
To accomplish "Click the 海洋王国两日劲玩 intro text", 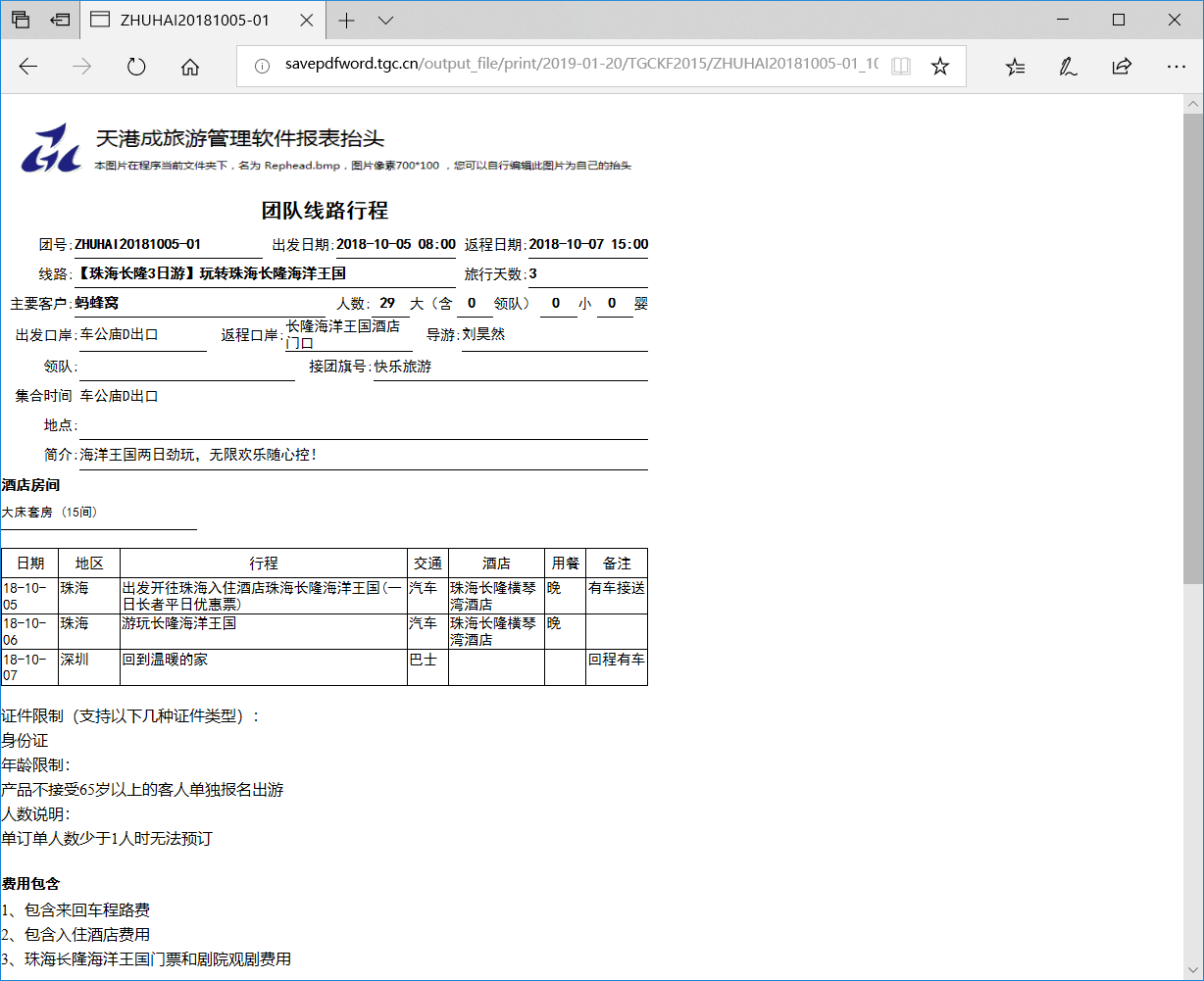I will point(199,455).
